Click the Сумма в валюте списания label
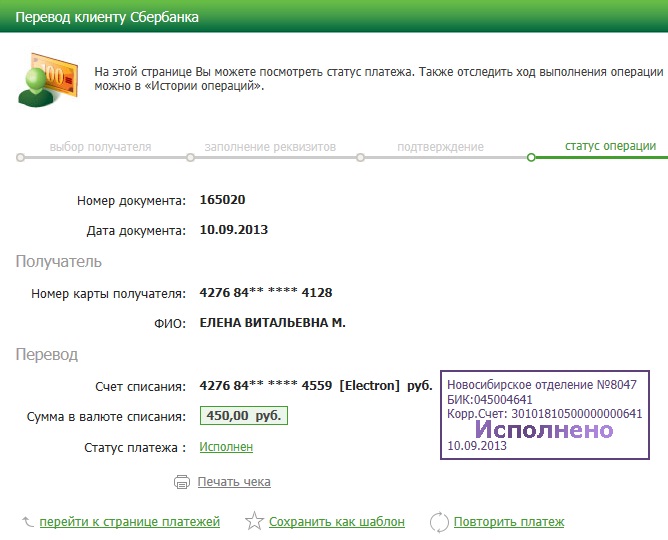This screenshot has height=540, width=668. coord(106,416)
